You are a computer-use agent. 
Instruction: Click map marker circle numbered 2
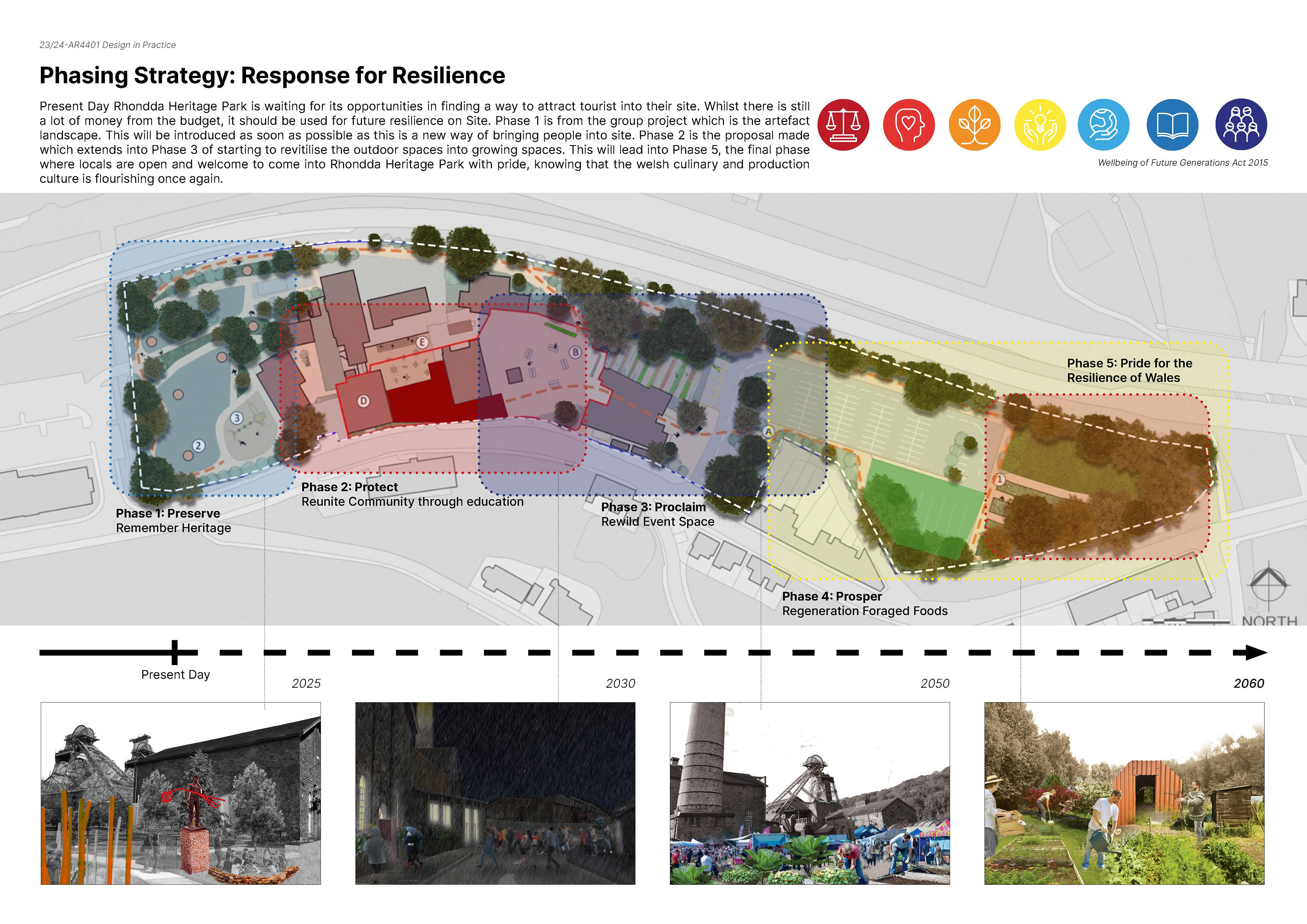pyautogui.click(x=198, y=446)
